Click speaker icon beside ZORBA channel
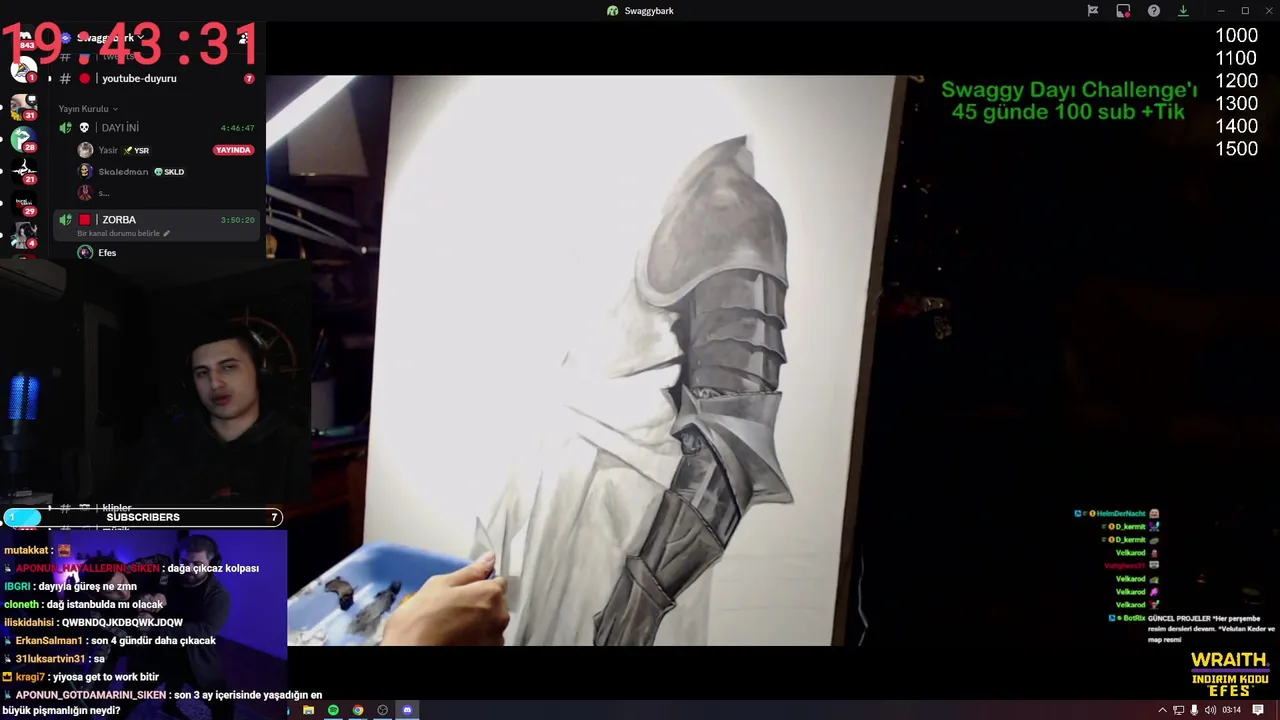This screenshot has width=1280, height=720. [65, 220]
